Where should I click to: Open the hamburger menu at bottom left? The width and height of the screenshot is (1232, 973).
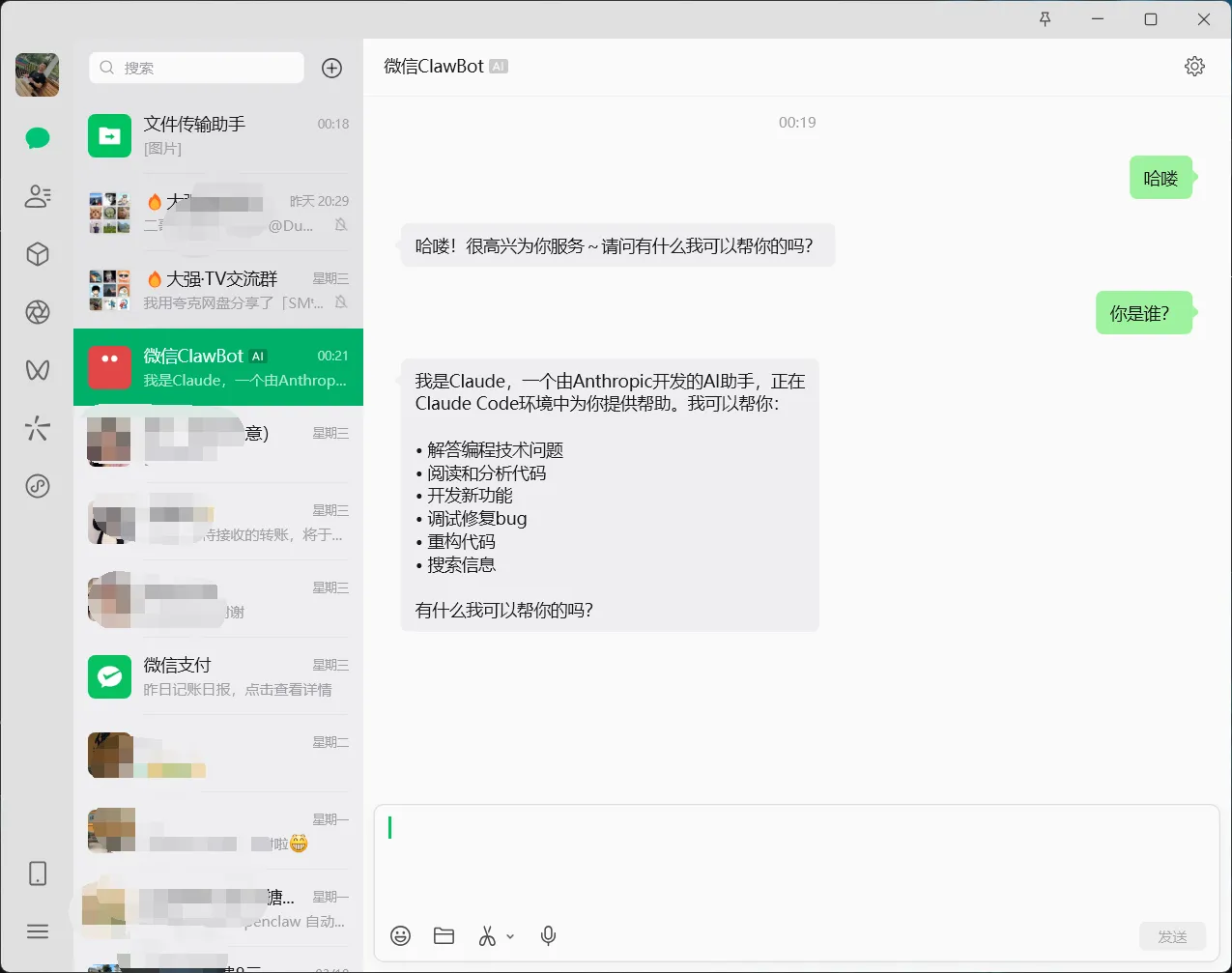point(38,931)
